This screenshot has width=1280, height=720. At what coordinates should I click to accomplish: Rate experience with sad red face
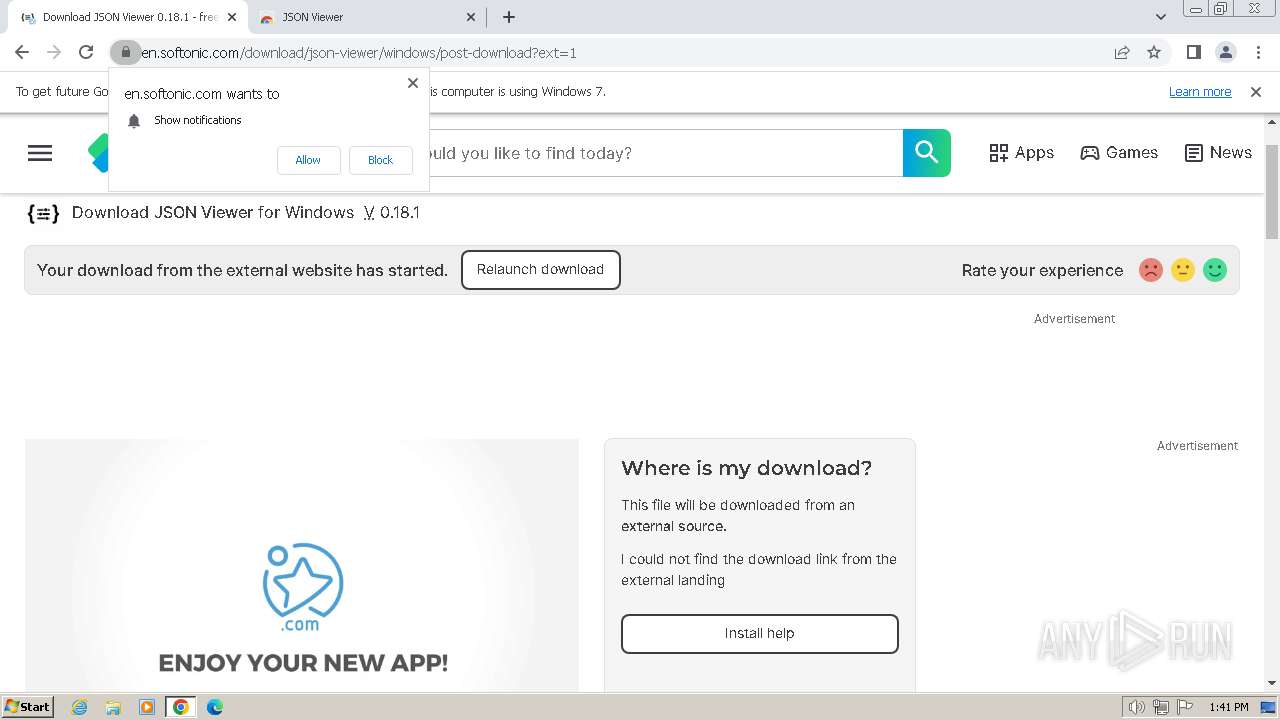pos(1151,270)
